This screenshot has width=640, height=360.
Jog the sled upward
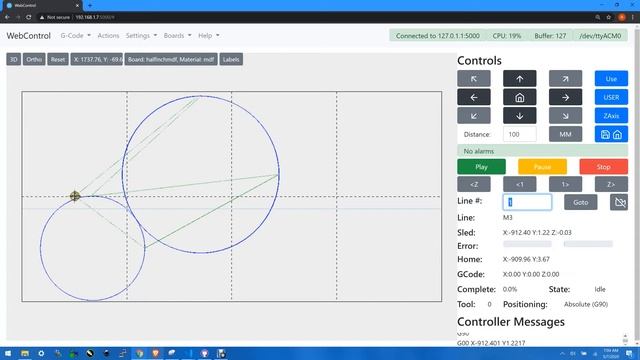[519, 79]
